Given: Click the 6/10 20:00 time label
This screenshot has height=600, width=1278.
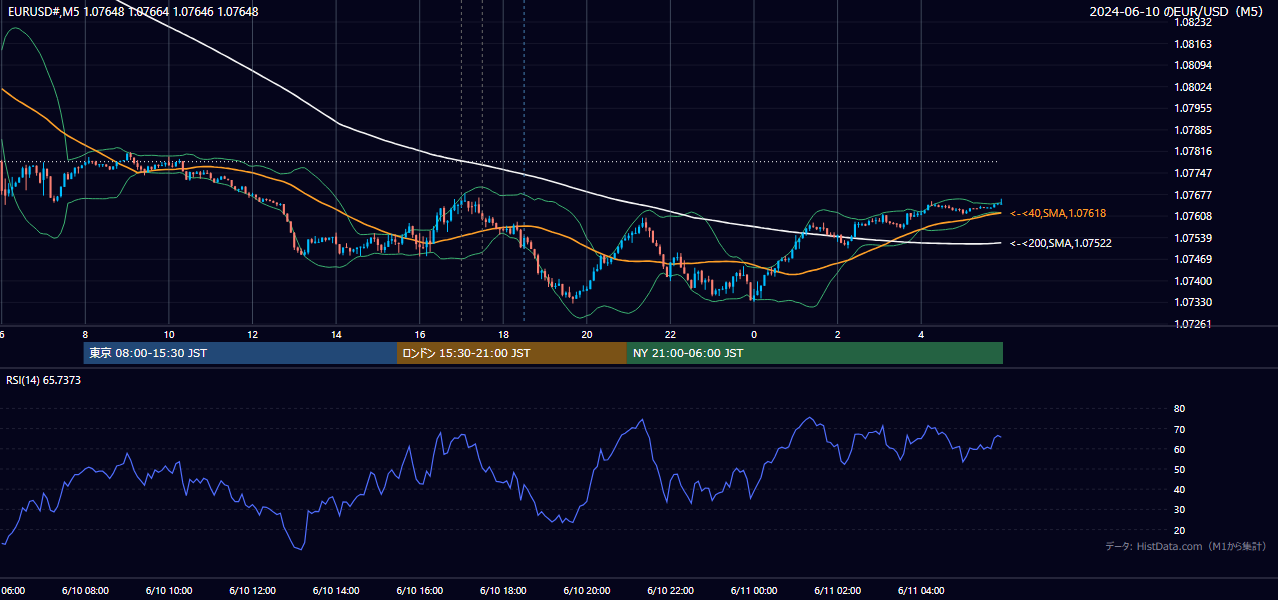Looking at the screenshot, I should click(587, 591).
